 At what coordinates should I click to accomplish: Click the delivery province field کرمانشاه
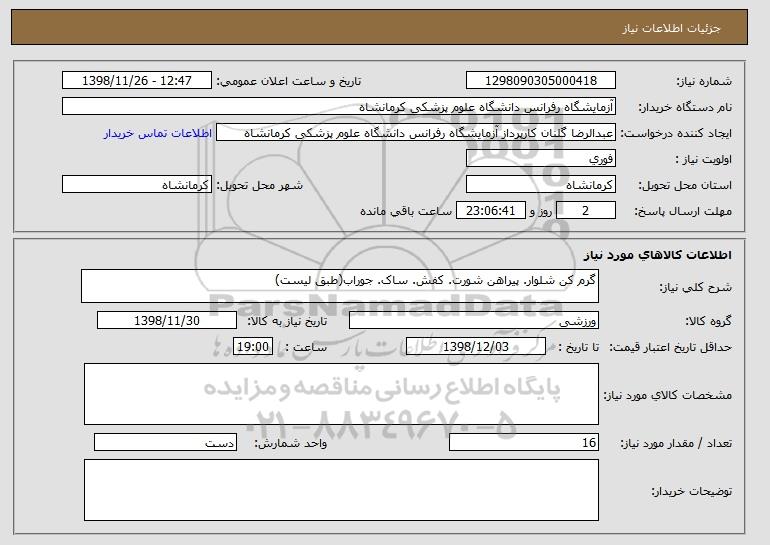coord(541,185)
